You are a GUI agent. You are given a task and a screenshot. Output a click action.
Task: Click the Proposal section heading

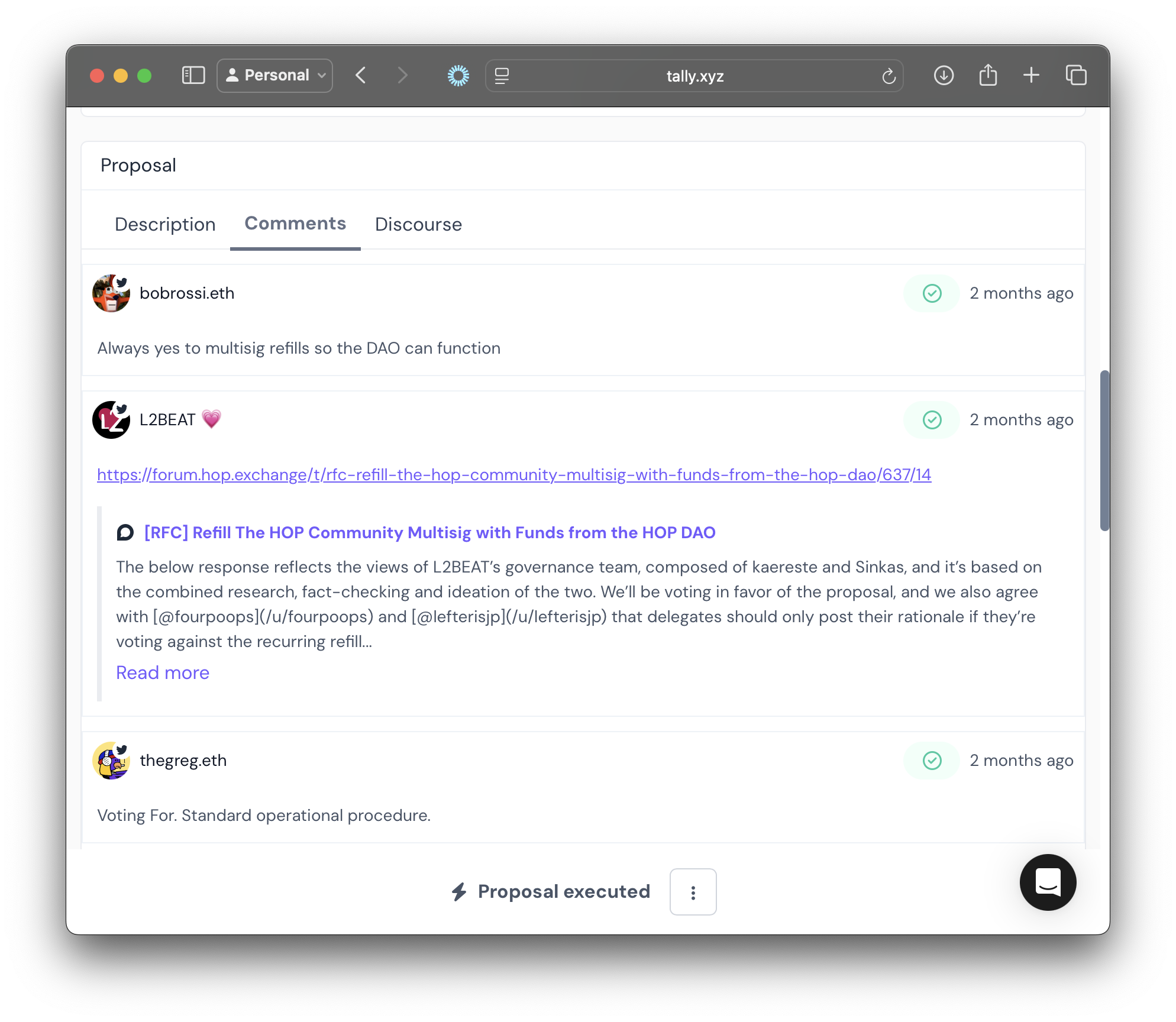point(138,166)
